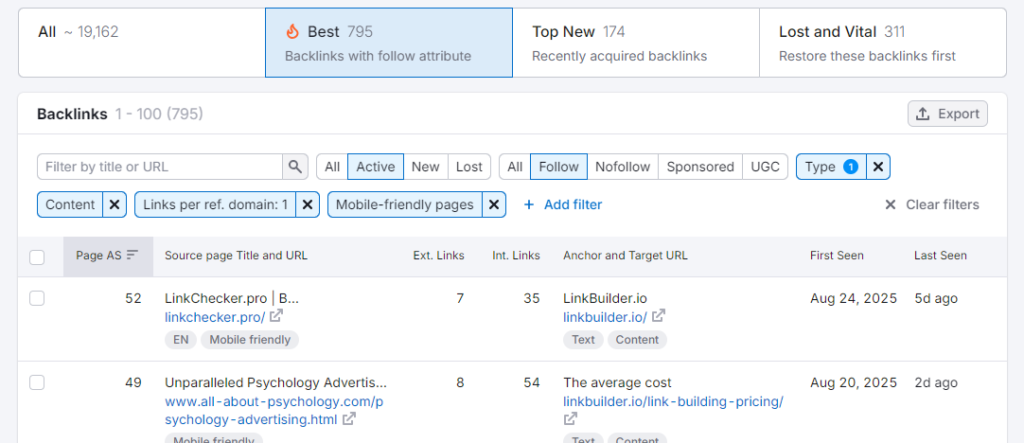
Task: Select All link attributes toggle
Action: coord(515,167)
